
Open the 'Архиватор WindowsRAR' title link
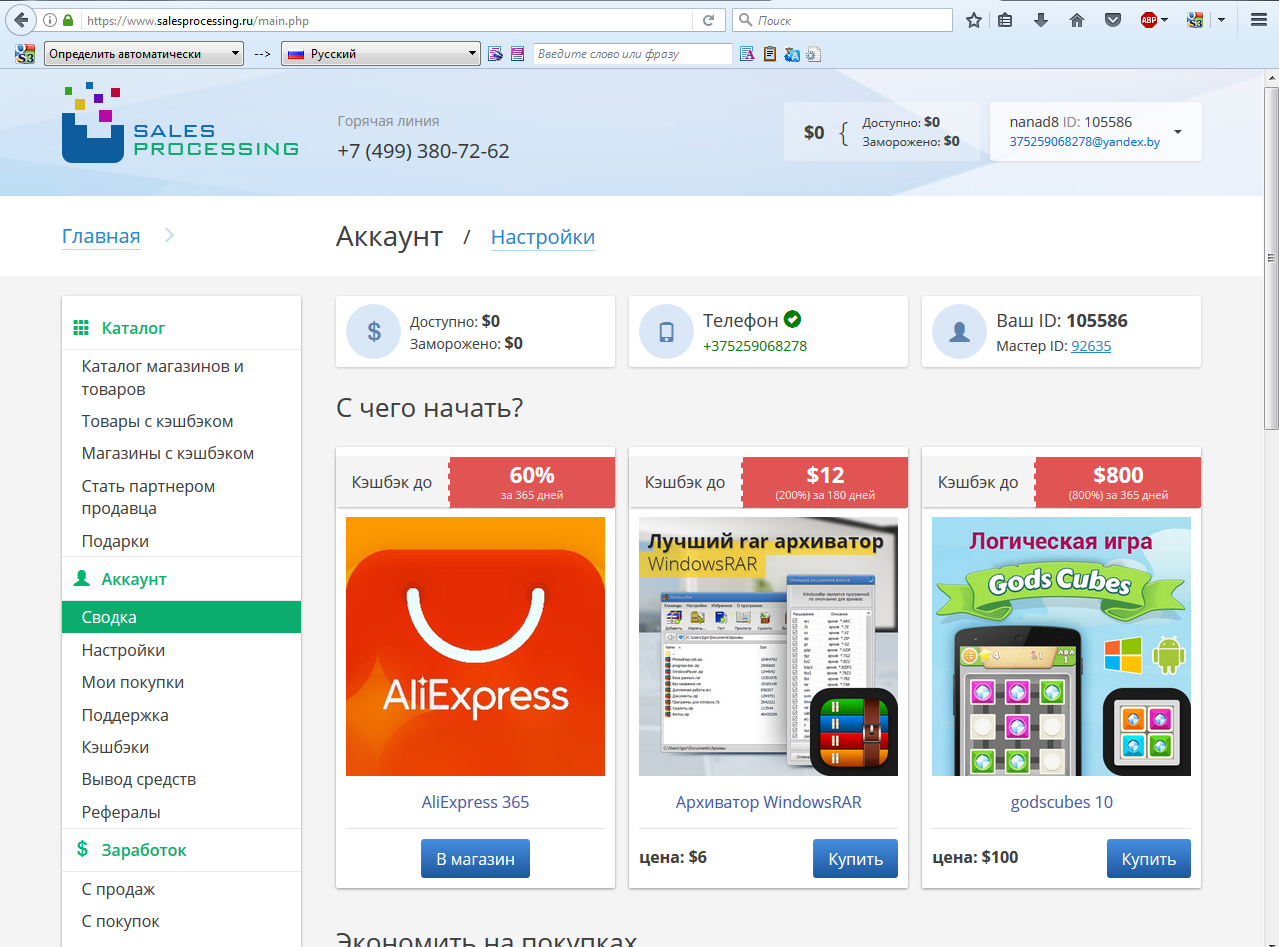[x=768, y=802]
